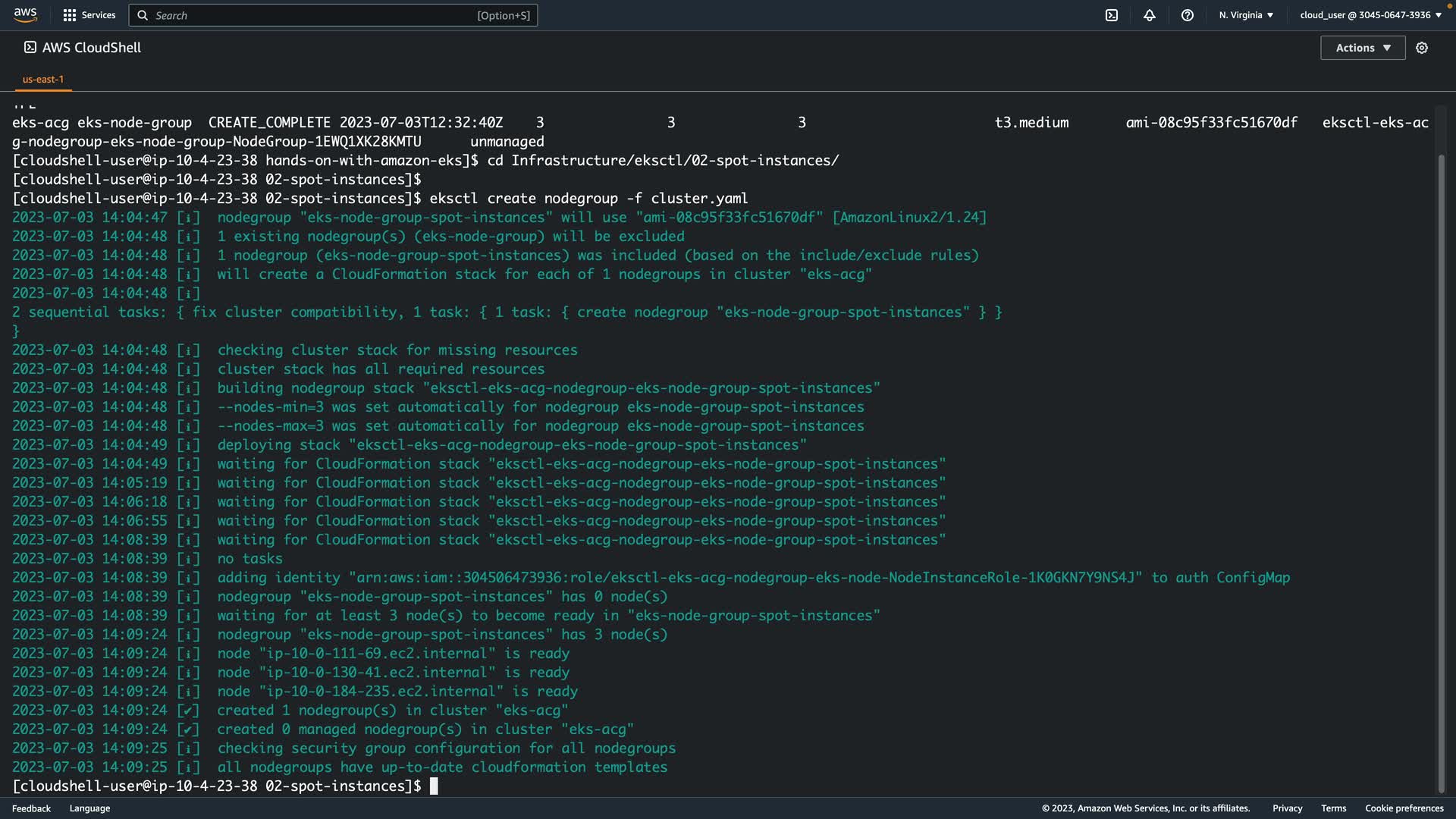Open the Terms link
This screenshot has width=1456, height=819.
[x=1333, y=808]
